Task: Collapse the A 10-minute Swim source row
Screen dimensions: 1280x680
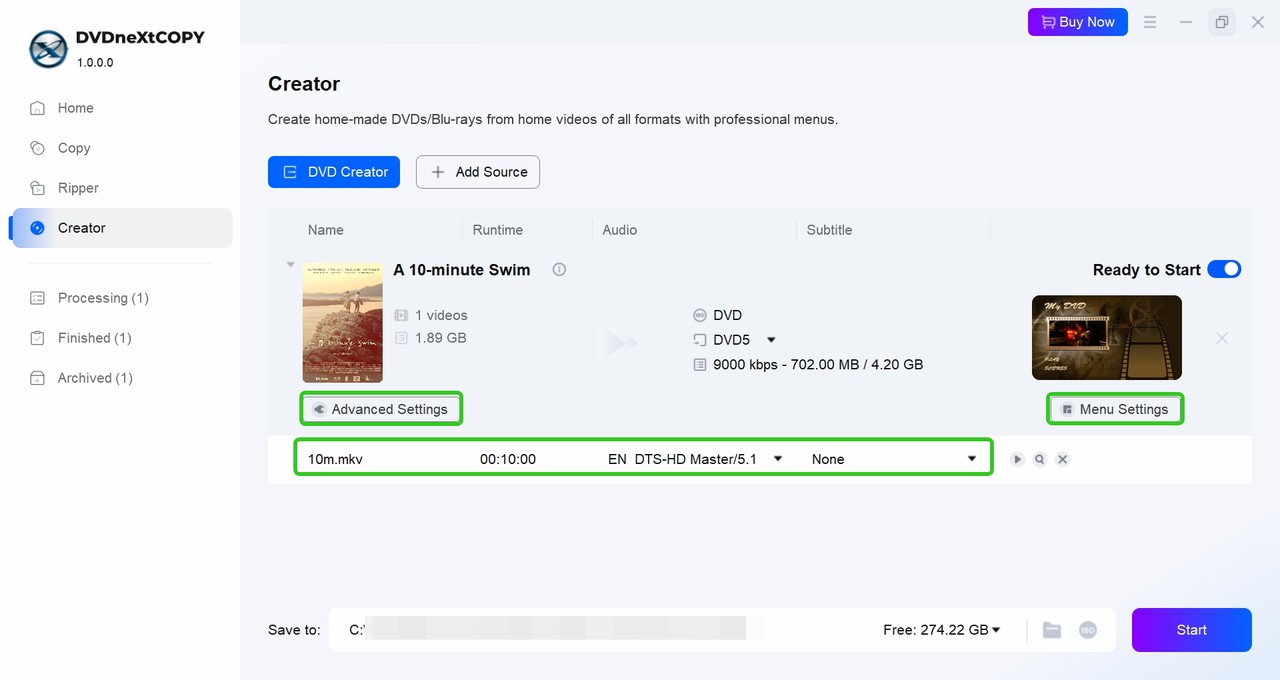Action: 291,265
